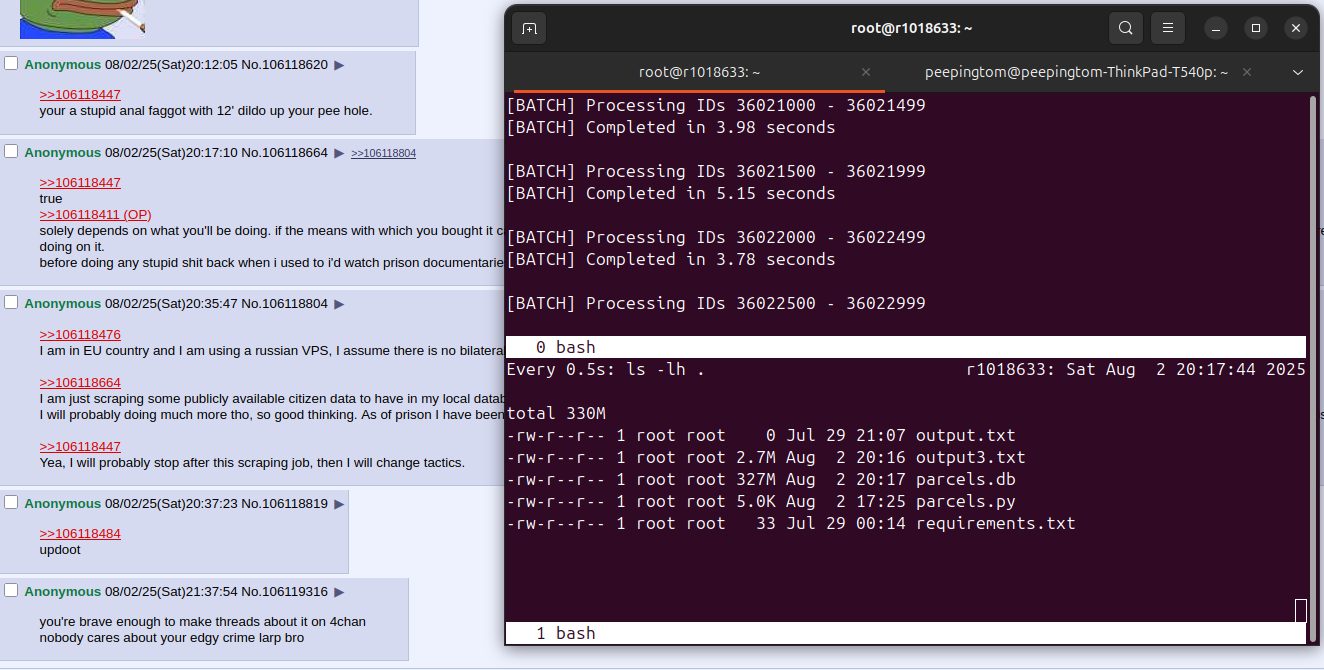Tick the checkbox for post No.106119316
This screenshot has width=1324, height=670.
(x=12, y=591)
